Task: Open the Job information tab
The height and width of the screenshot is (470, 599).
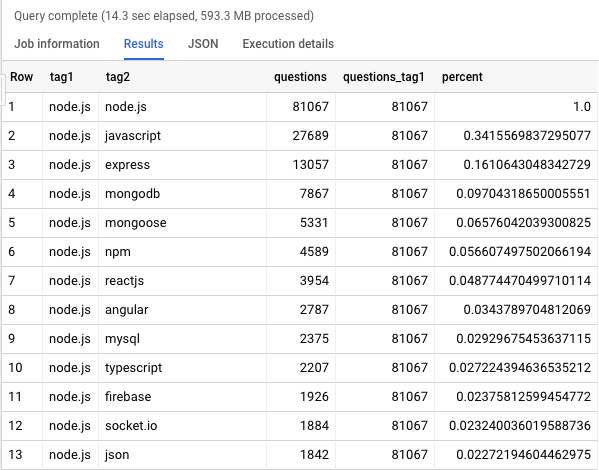Action: point(57,44)
